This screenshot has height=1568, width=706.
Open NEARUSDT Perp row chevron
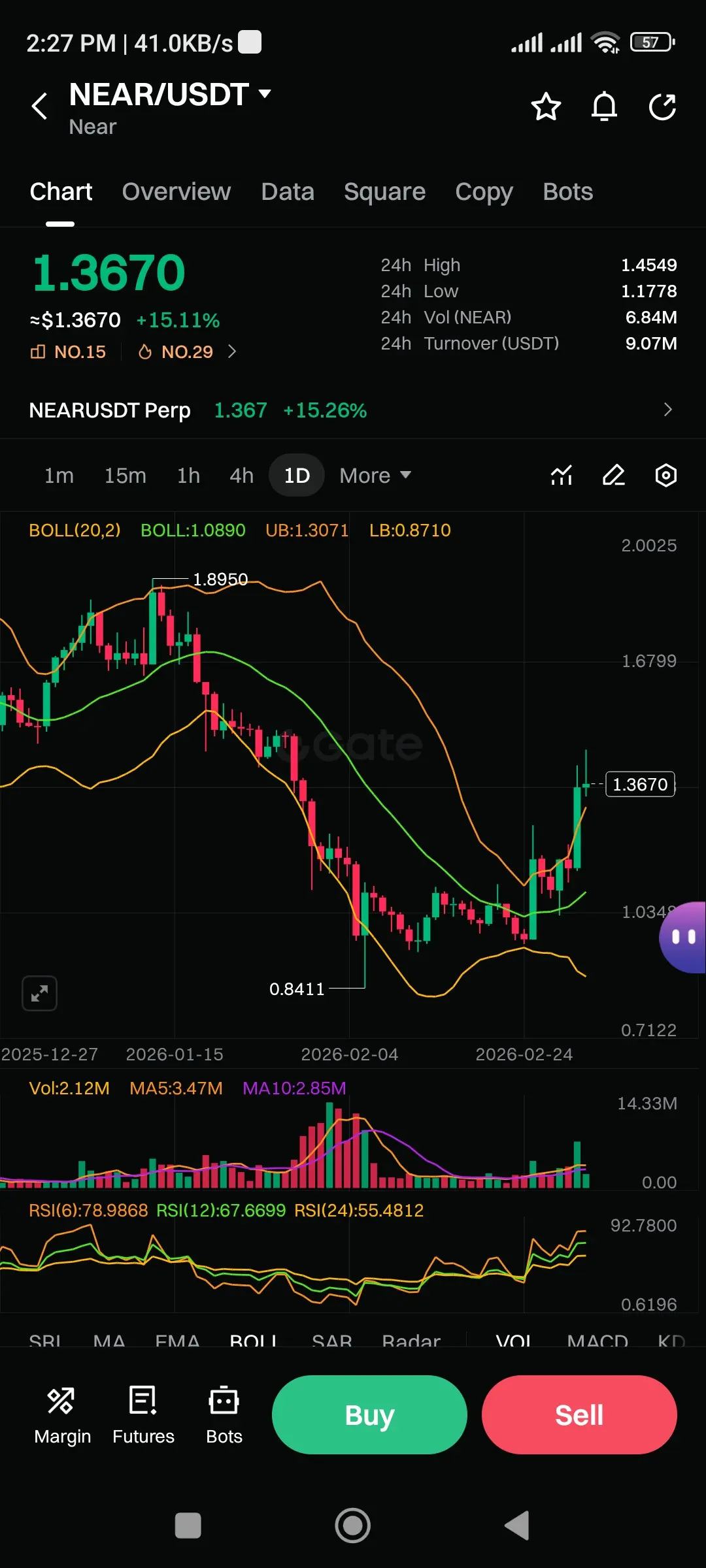667,410
